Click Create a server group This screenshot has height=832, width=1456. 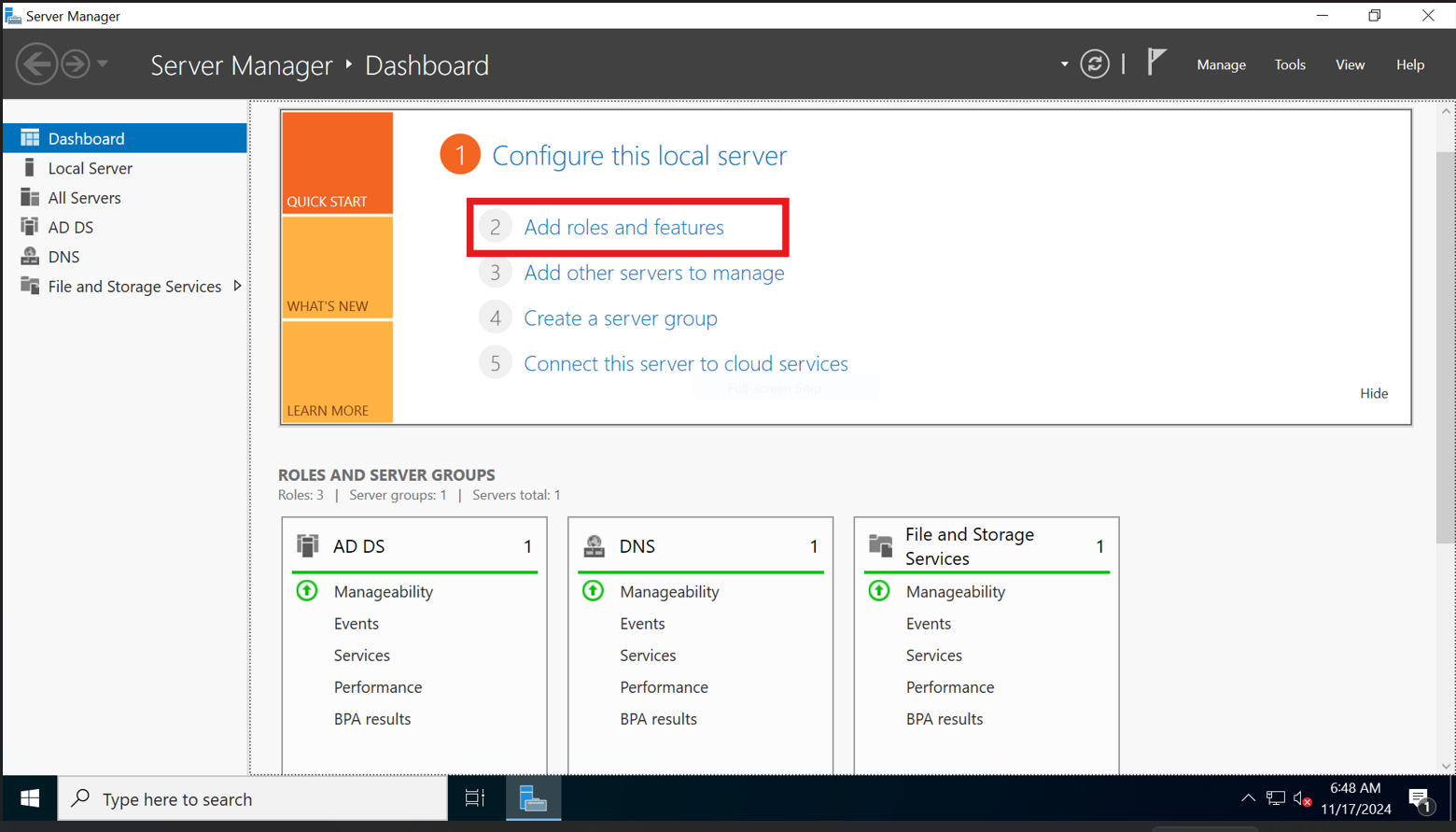click(x=621, y=318)
